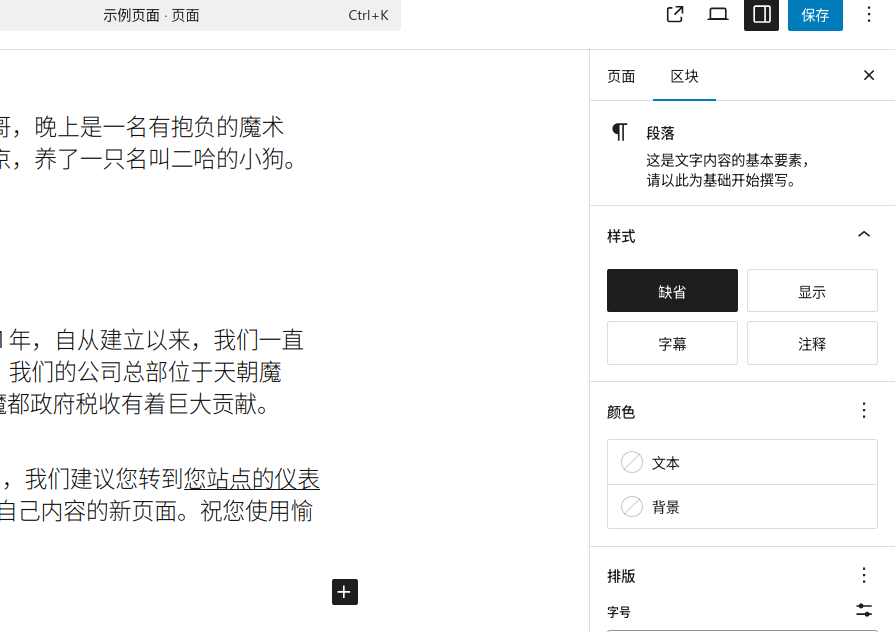The height and width of the screenshot is (632, 895).
Task: Select the 显示 style option
Action: tap(812, 291)
